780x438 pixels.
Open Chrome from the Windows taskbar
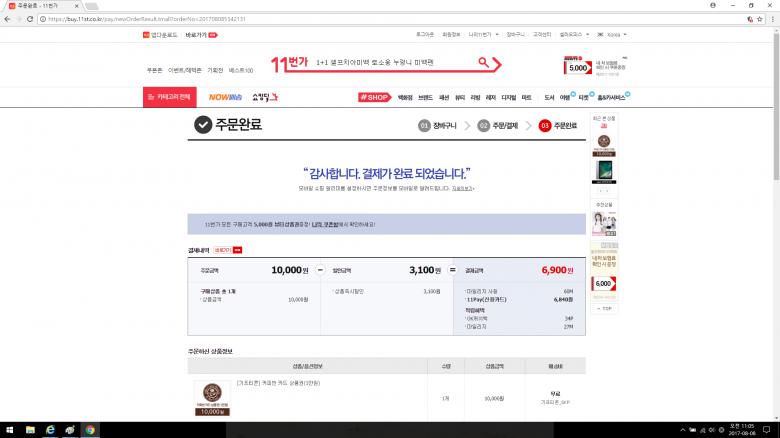(x=89, y=430)
